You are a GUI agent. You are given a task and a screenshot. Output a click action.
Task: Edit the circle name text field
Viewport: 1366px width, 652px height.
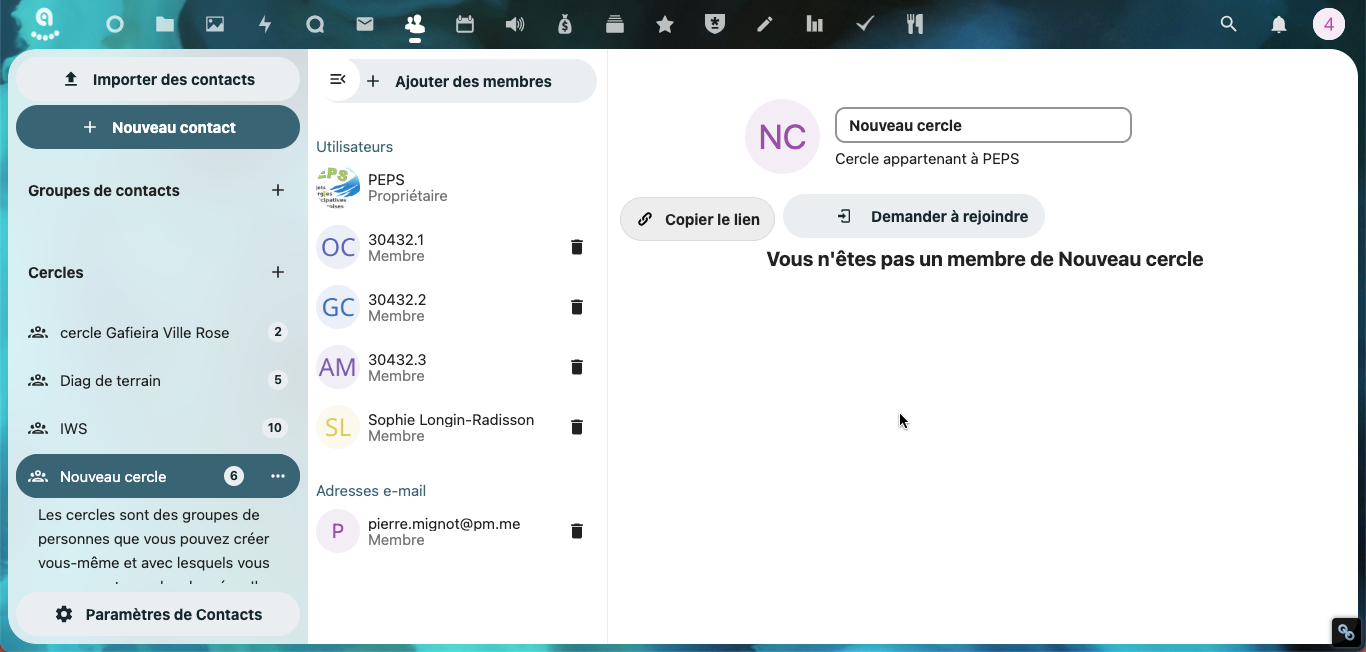pyautogui.click(x=983, y=125)
